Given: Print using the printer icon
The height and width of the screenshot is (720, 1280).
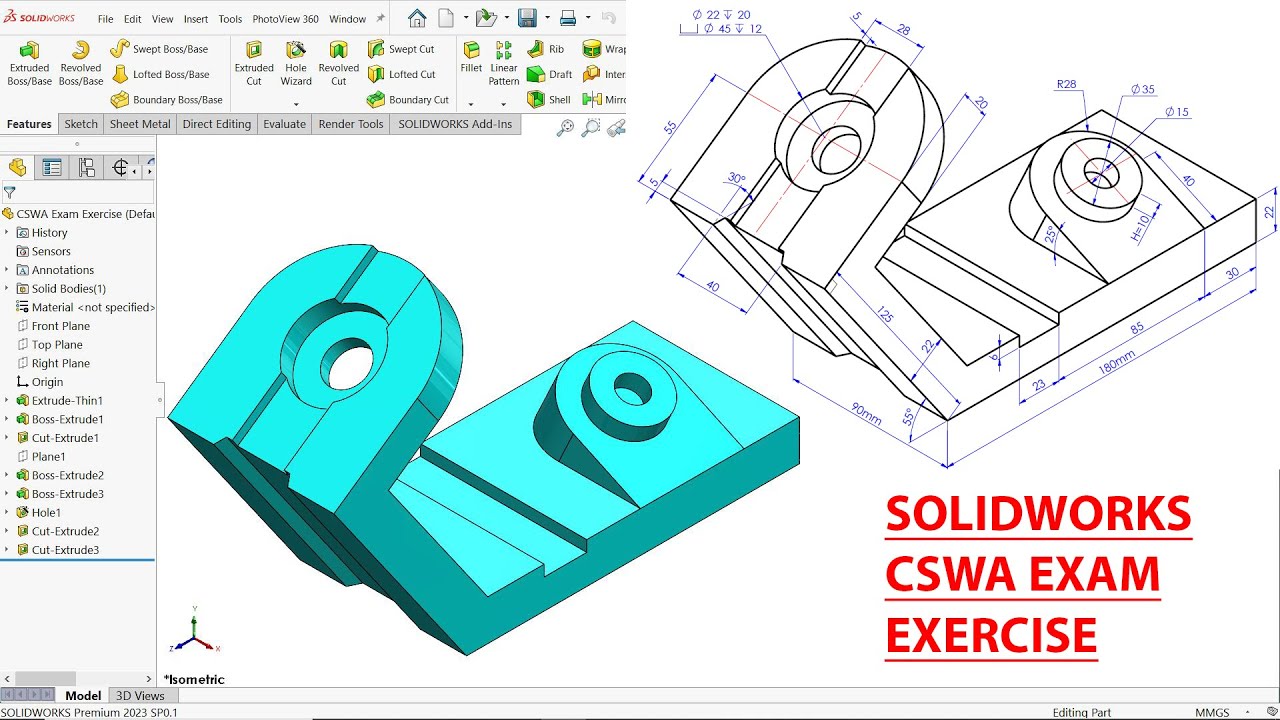Looking at the screenshot, I should point(568,18).
